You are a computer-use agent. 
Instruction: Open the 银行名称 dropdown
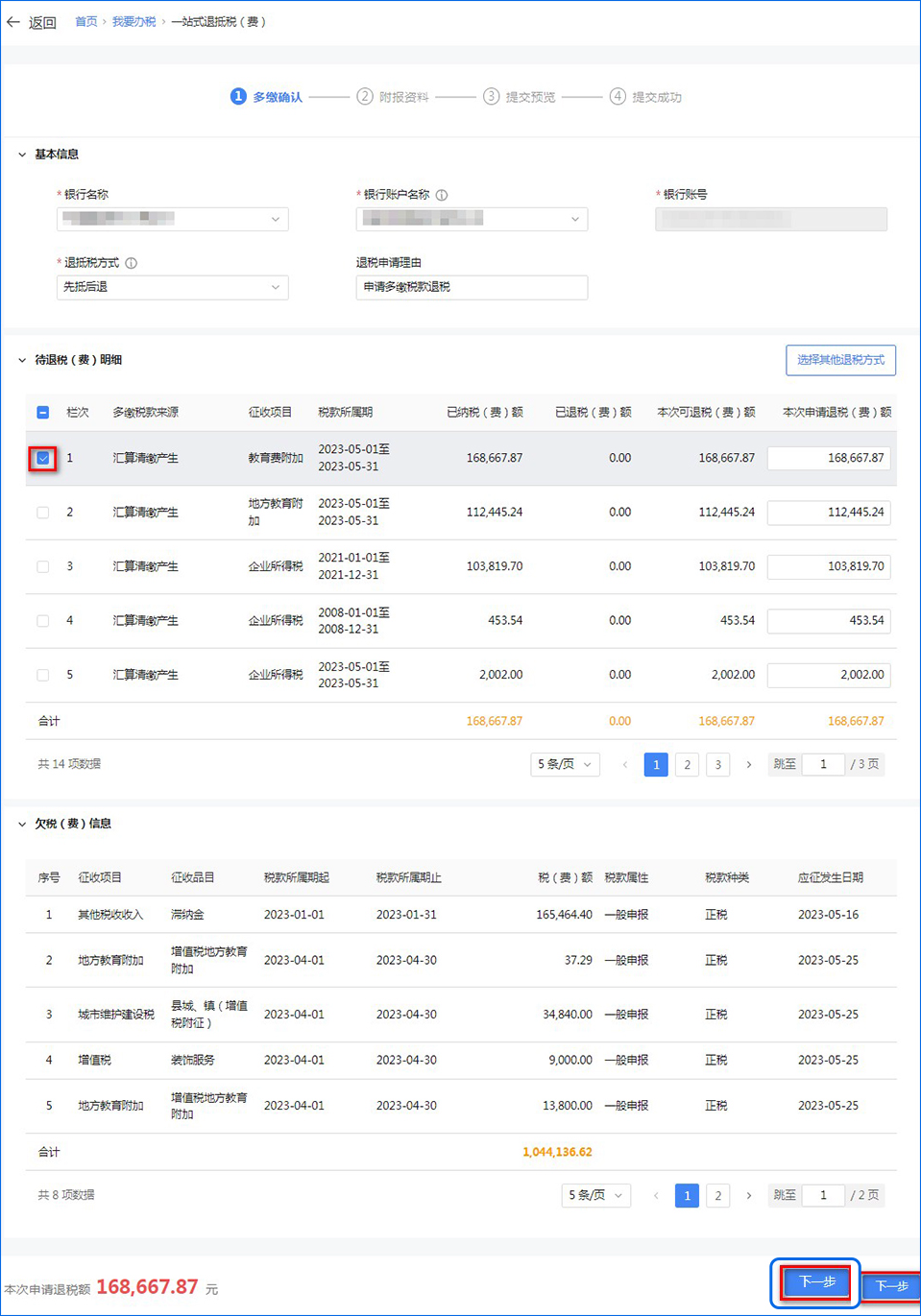(173, 219)
